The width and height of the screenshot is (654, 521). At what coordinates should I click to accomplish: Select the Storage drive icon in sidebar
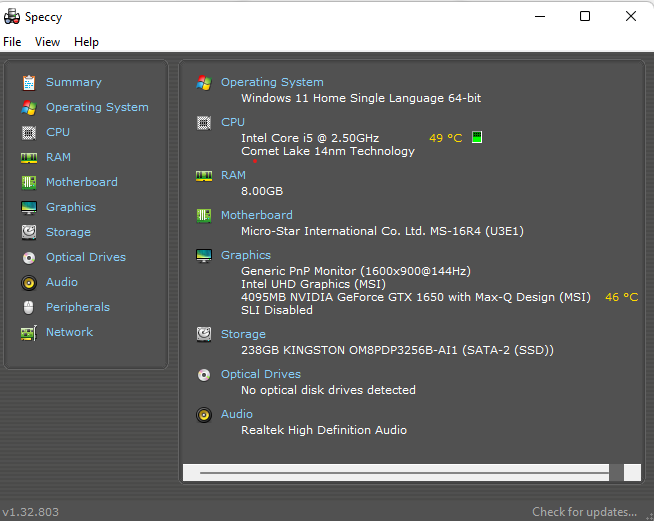click(x=28, y=232)
